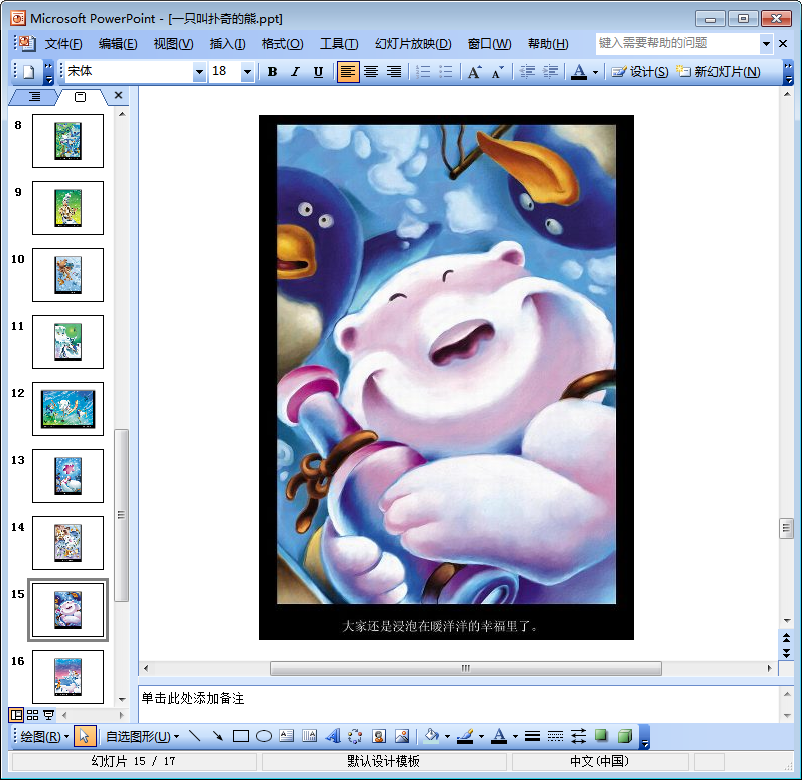Select the Oval drawing tool
802x780 pixels.
[x=263, y=737]
